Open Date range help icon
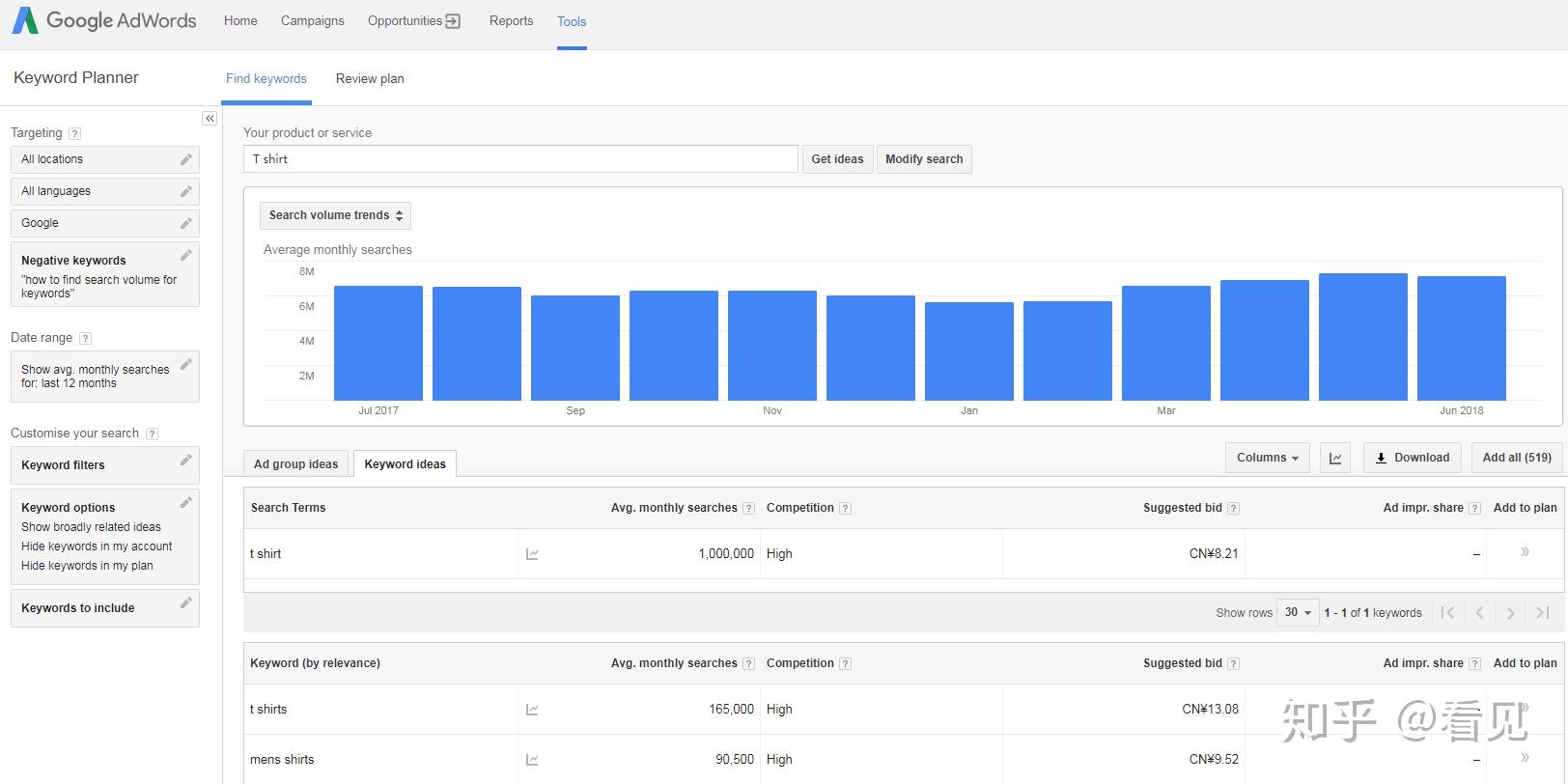 (85, 338)
